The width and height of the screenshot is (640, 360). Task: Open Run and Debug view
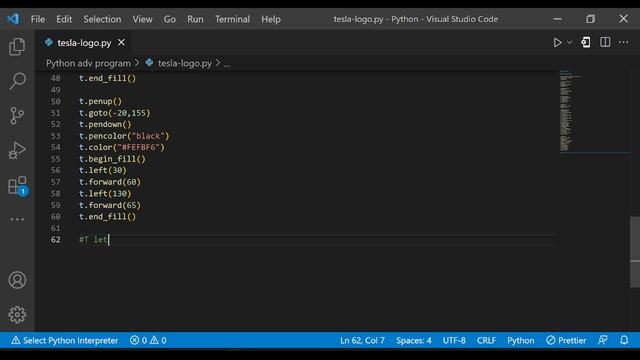(x=17, y=150)
